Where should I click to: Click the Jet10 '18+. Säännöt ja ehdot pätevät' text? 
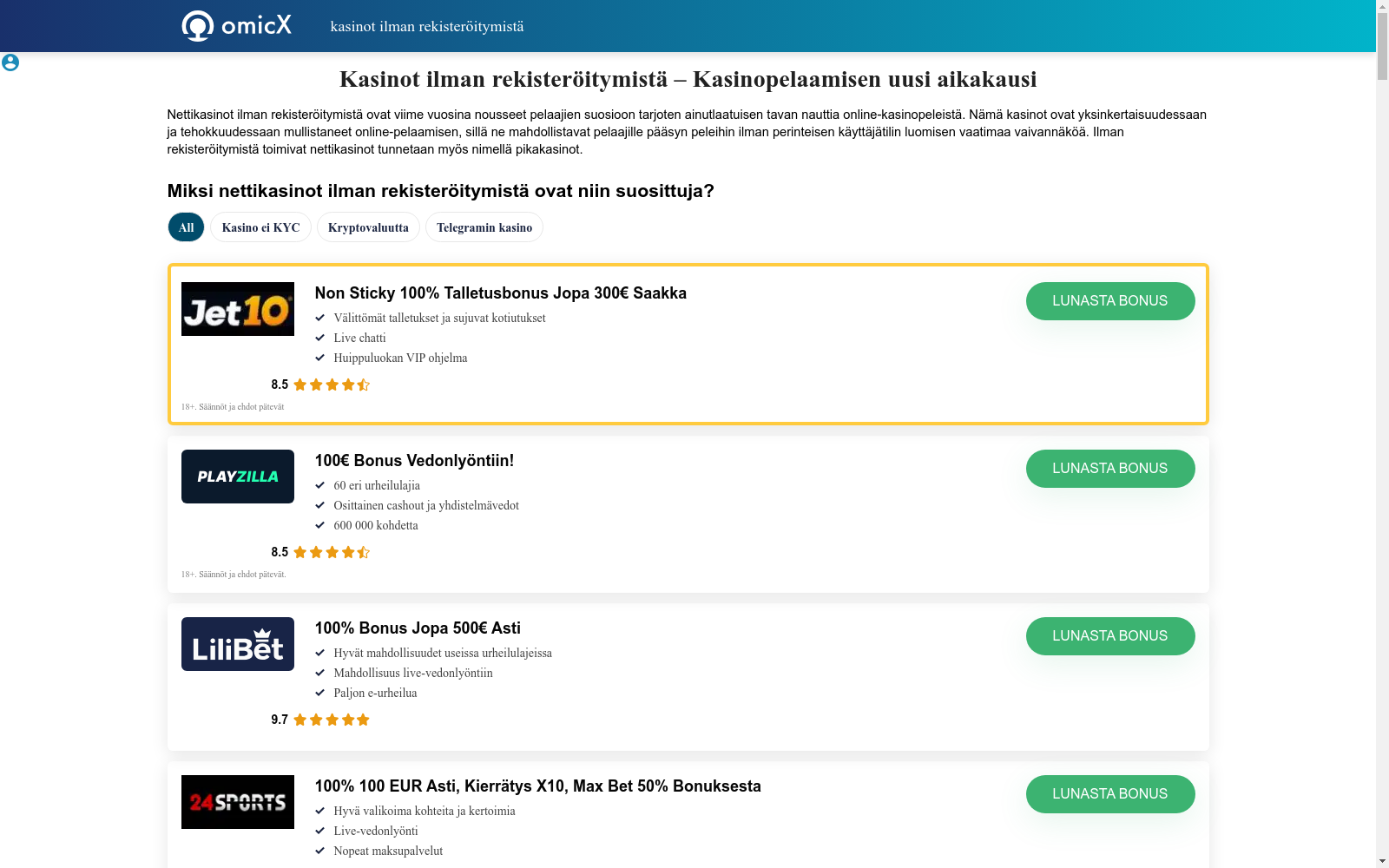point(233,407)
